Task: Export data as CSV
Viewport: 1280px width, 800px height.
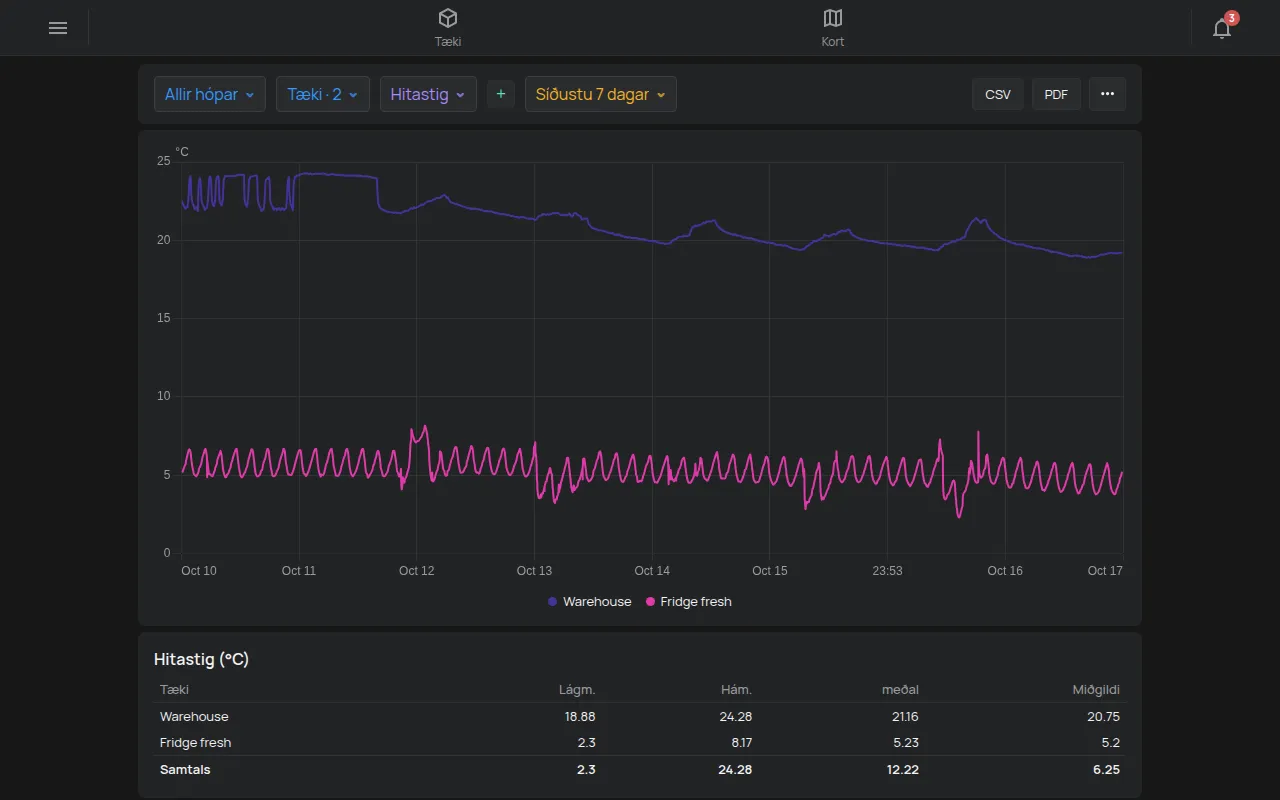Action: click(x=998, y=94)
